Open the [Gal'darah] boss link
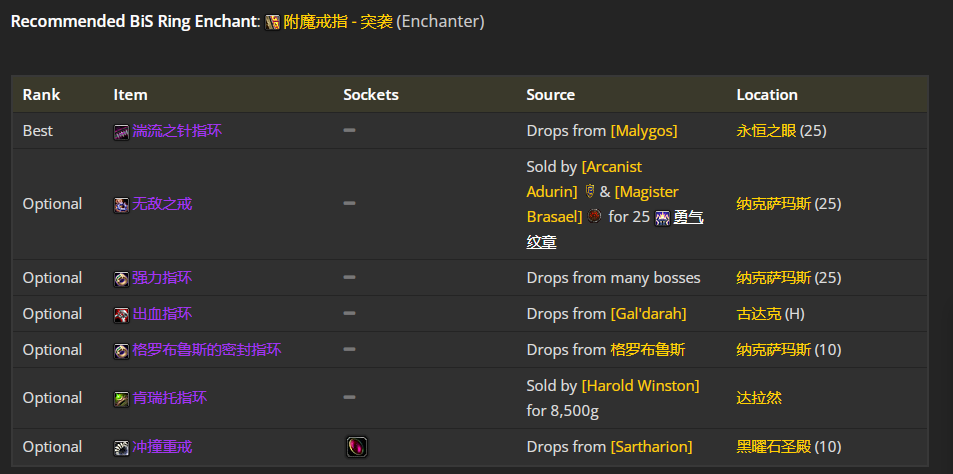 [x=649, y=314]
